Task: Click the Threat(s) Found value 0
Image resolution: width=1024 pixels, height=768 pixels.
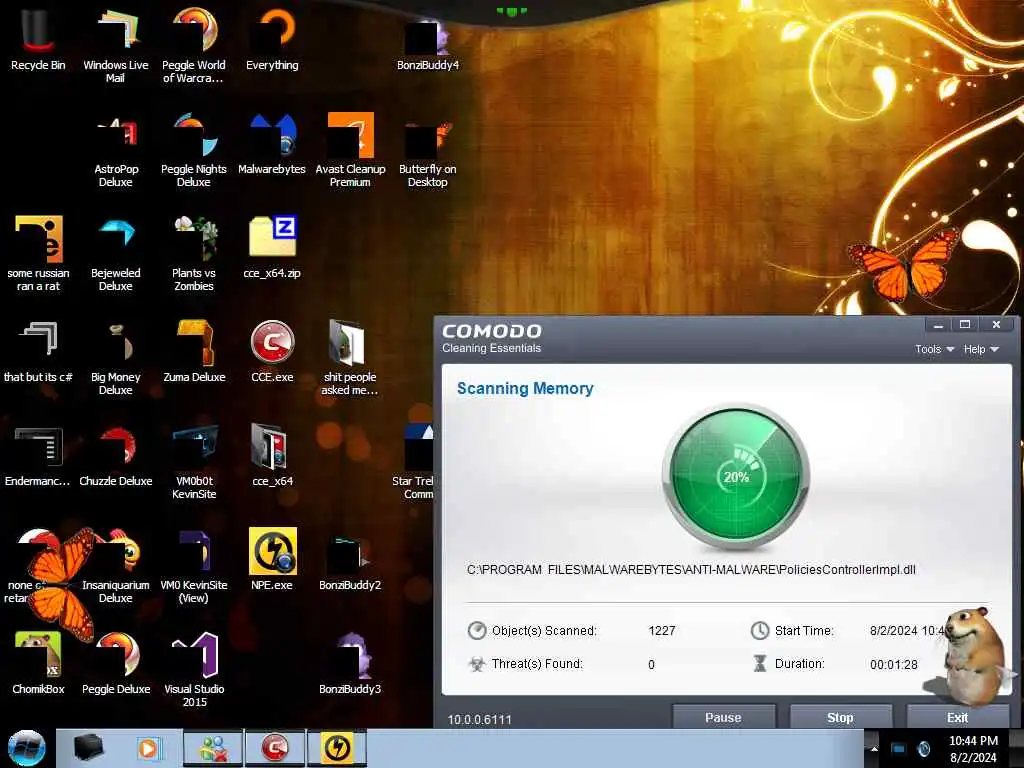Action: point(651,665)
